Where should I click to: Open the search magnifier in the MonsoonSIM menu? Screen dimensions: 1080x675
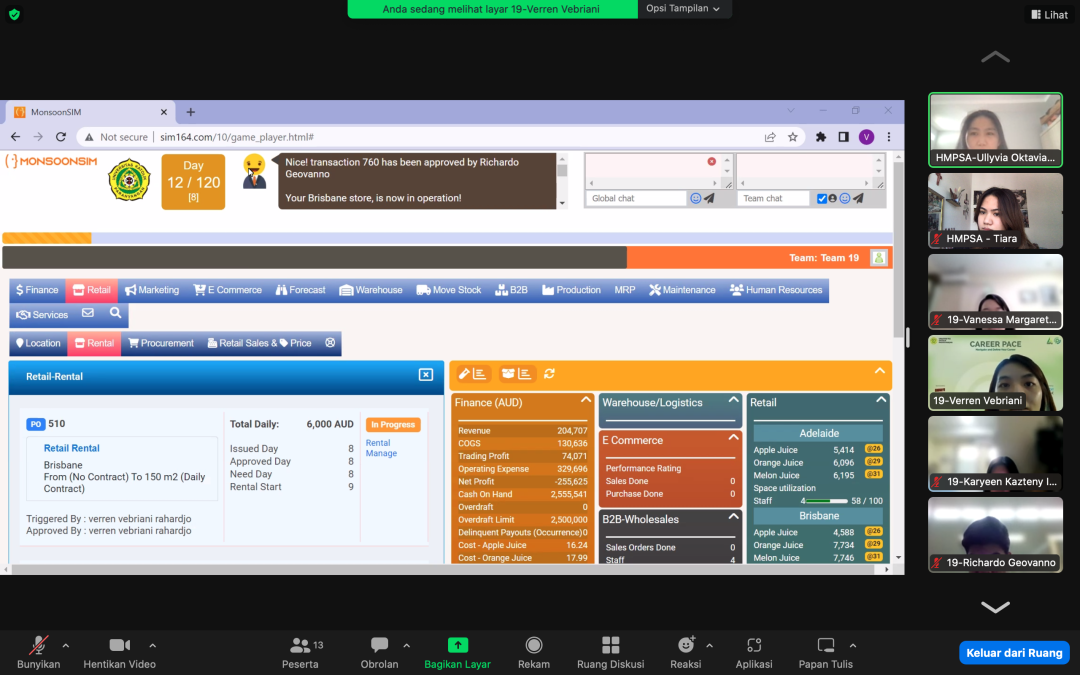[115, 314]
